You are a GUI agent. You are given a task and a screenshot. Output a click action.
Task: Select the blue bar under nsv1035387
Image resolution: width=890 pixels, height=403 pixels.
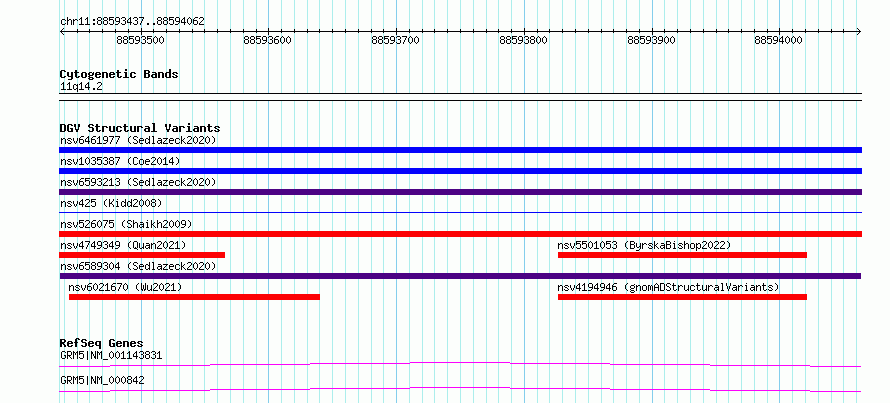[x=460, y=171]
